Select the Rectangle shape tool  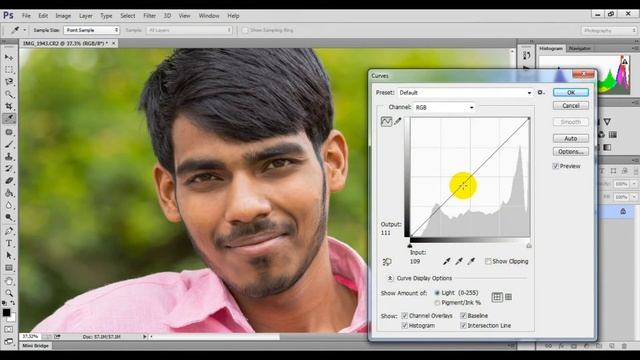(x=9, y=268)
